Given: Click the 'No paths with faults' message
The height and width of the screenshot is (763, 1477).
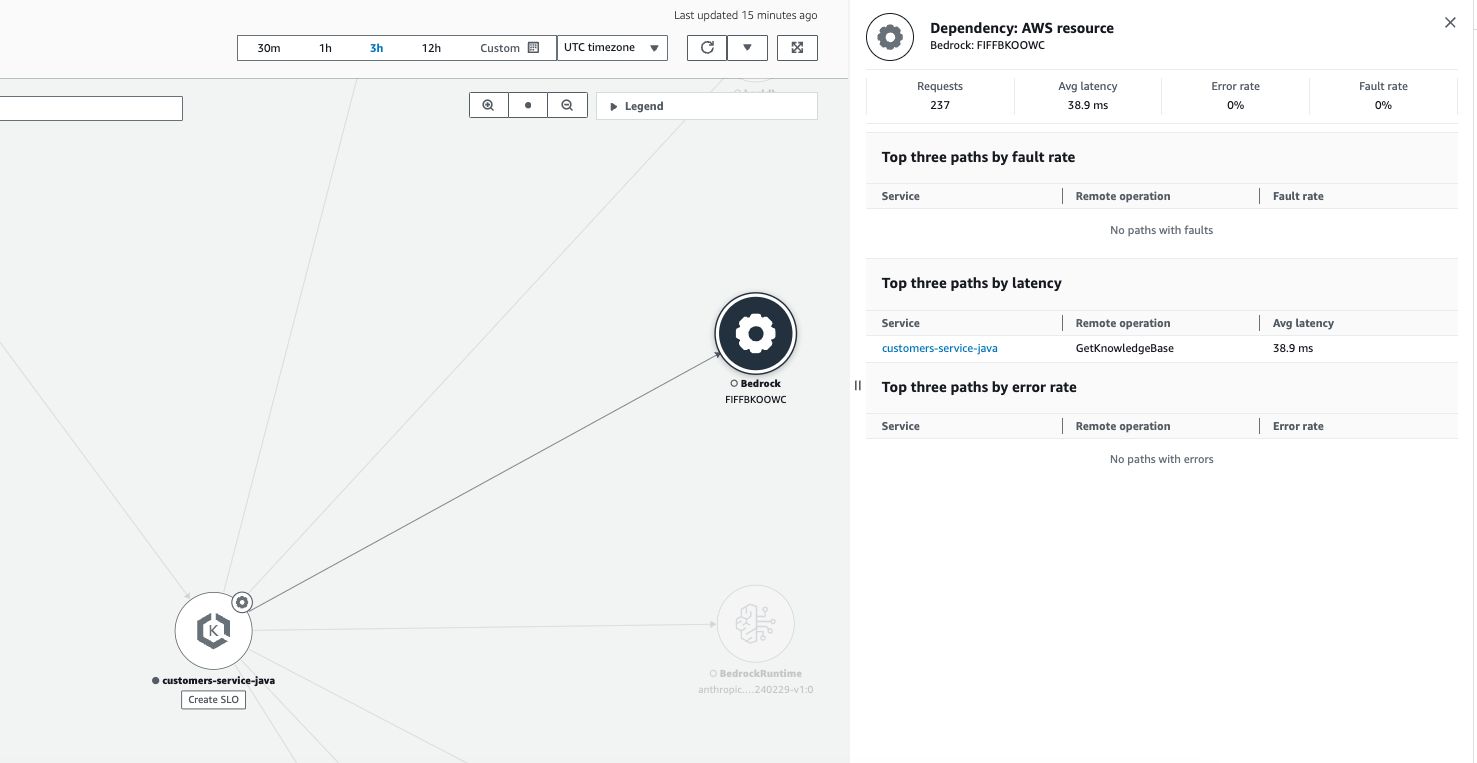Looking at the screenshot, I should click(x=1162, y=230).
